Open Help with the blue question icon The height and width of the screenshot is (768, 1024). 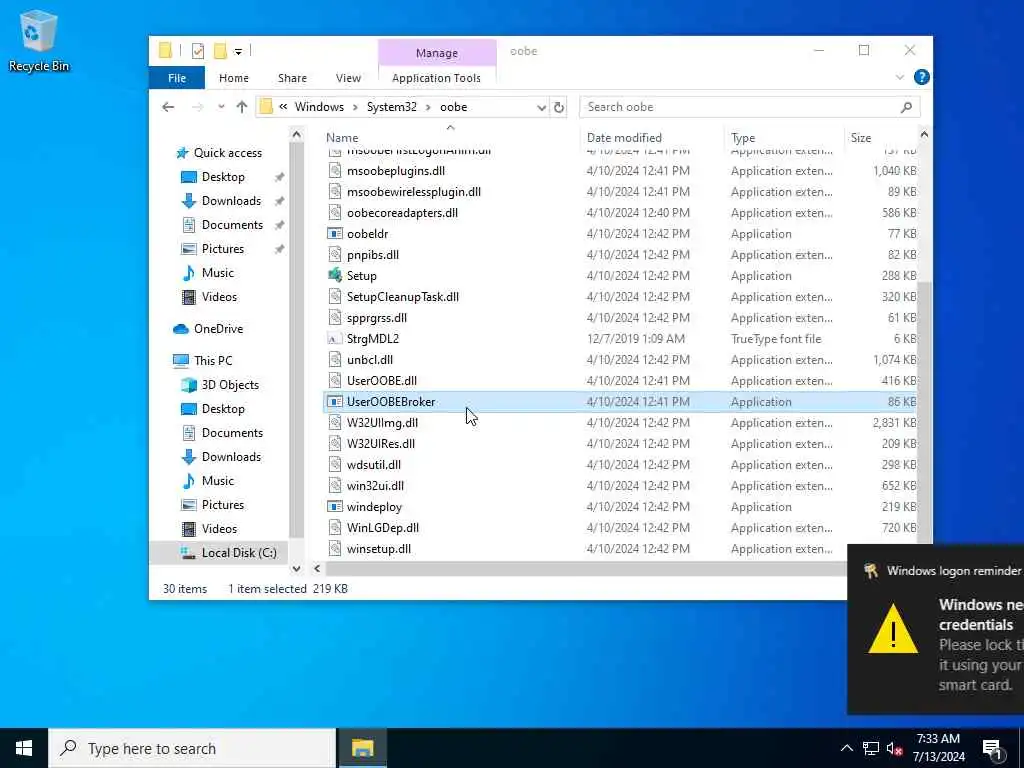pyautogui.click(x=921, y=77)
